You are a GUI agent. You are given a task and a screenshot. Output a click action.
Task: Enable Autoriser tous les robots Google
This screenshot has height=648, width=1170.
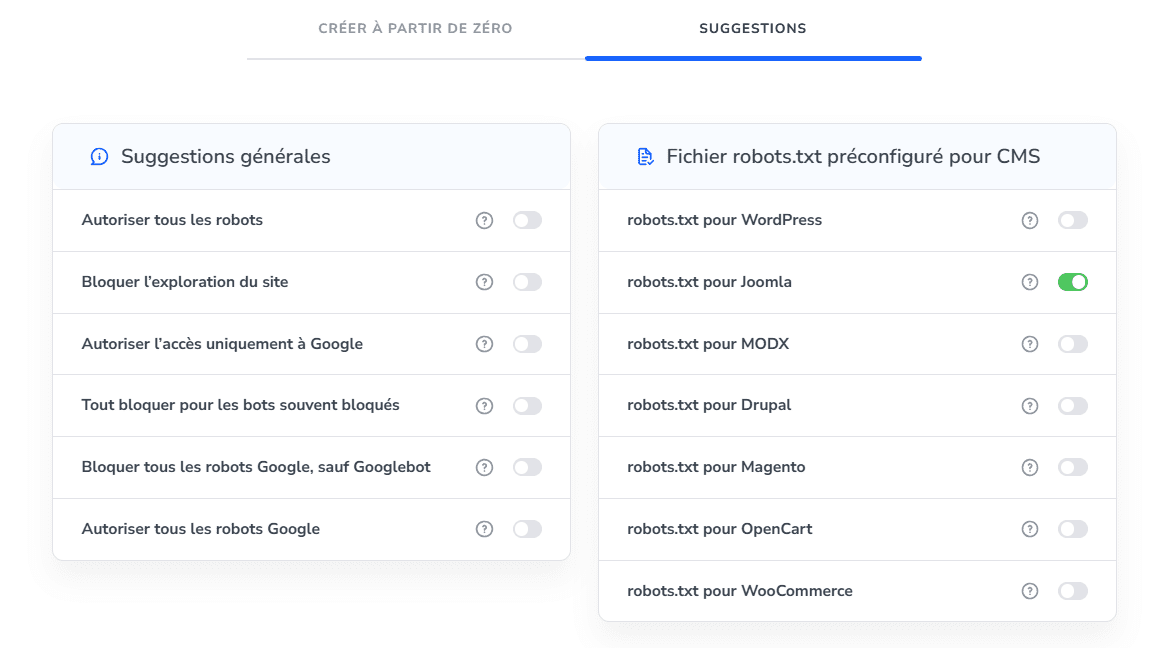pyautogui.click(x=527, y=528)
